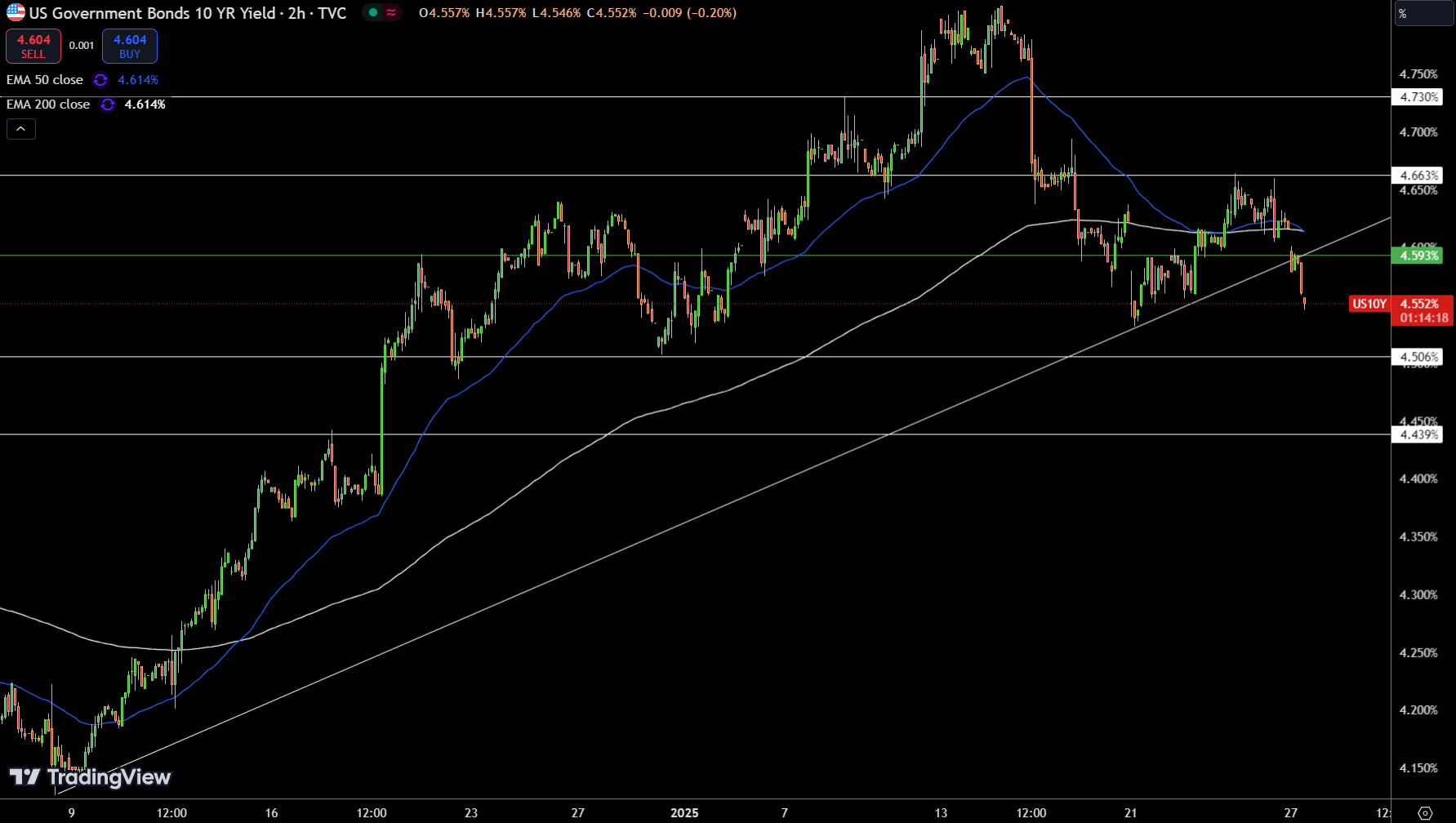Click the 01:14:18 countdown timer label
The height and width of the screenshot is (823, 1456).
pyautogui.click(x=1423, y=318)
